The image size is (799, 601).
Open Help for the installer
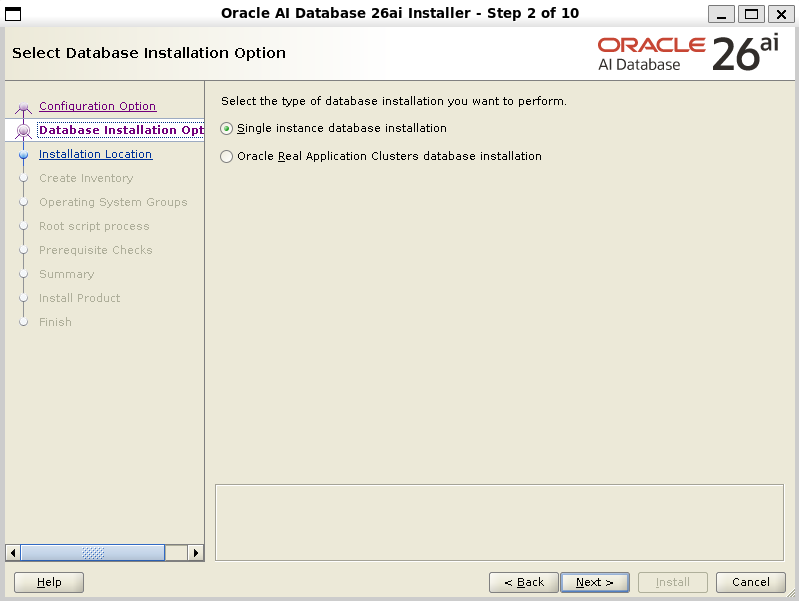coord(49,582)
